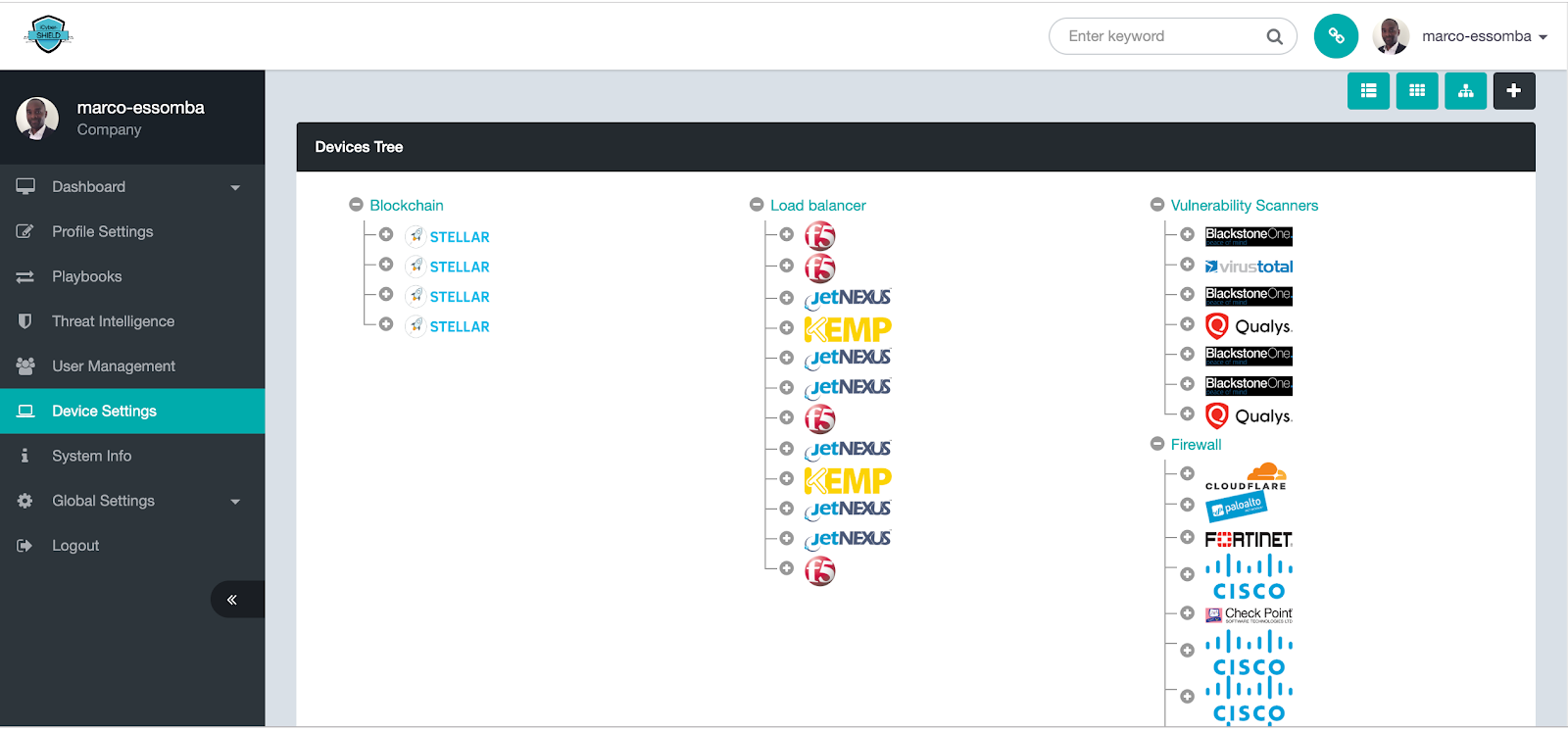Screen dimensions: 1568x730
Task: Select the last Qualys scanner device
Action: point(1249,416)
